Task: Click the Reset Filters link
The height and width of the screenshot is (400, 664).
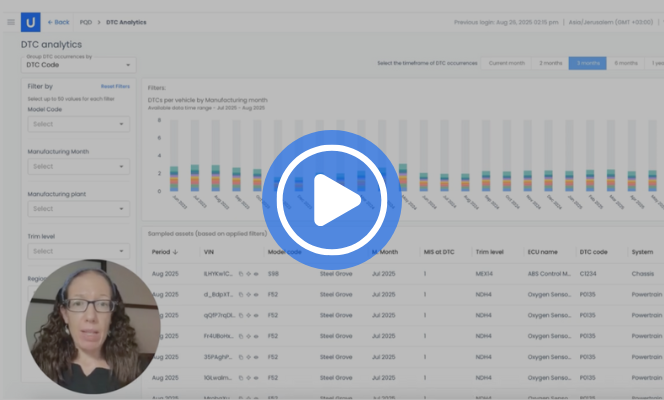Action: [x=115, y=87]
